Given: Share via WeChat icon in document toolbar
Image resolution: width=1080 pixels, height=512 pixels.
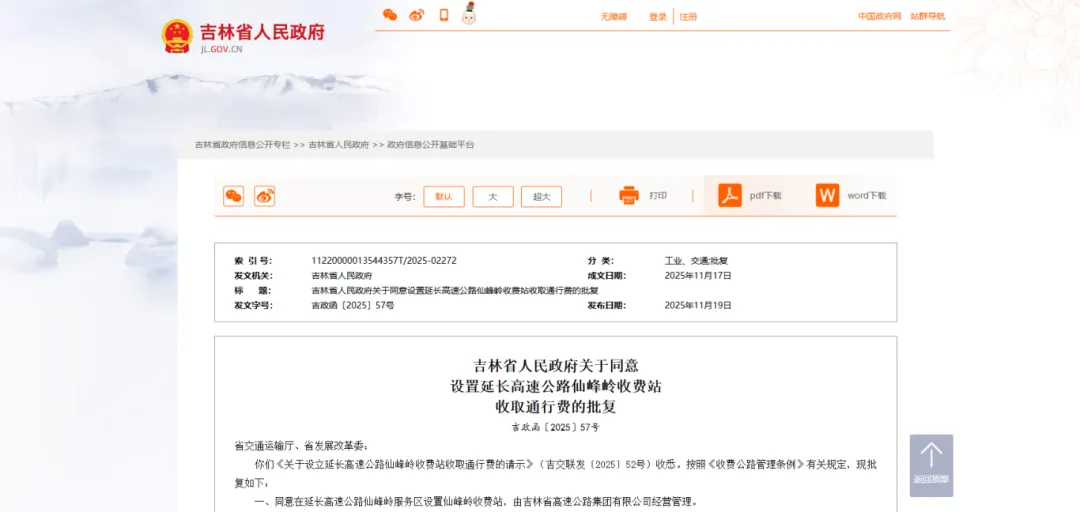Looking at the screenshot, I should click(x=233, y=196).
